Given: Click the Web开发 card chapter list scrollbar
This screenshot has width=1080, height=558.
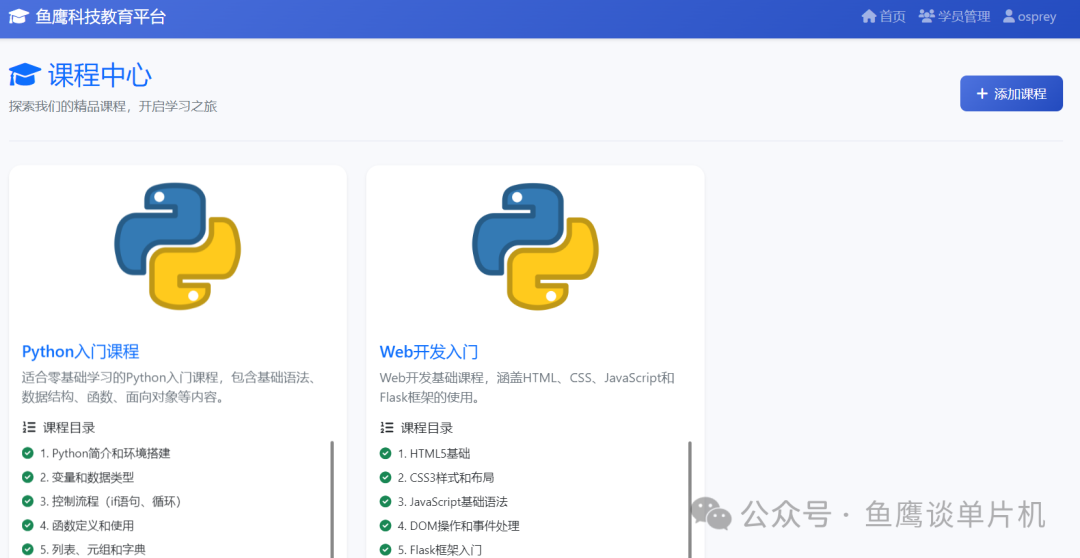Looking at the screenshot, I should pyautogui.click(x=690, y=499).
